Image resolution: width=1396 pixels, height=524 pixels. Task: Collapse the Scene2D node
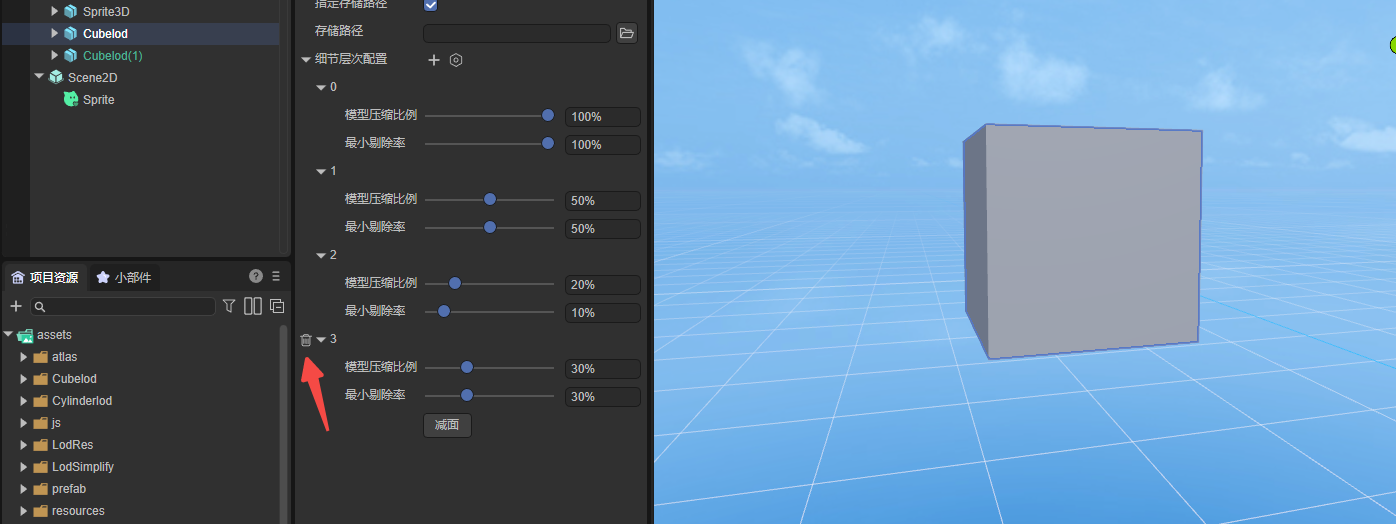(x=39, y=77)
